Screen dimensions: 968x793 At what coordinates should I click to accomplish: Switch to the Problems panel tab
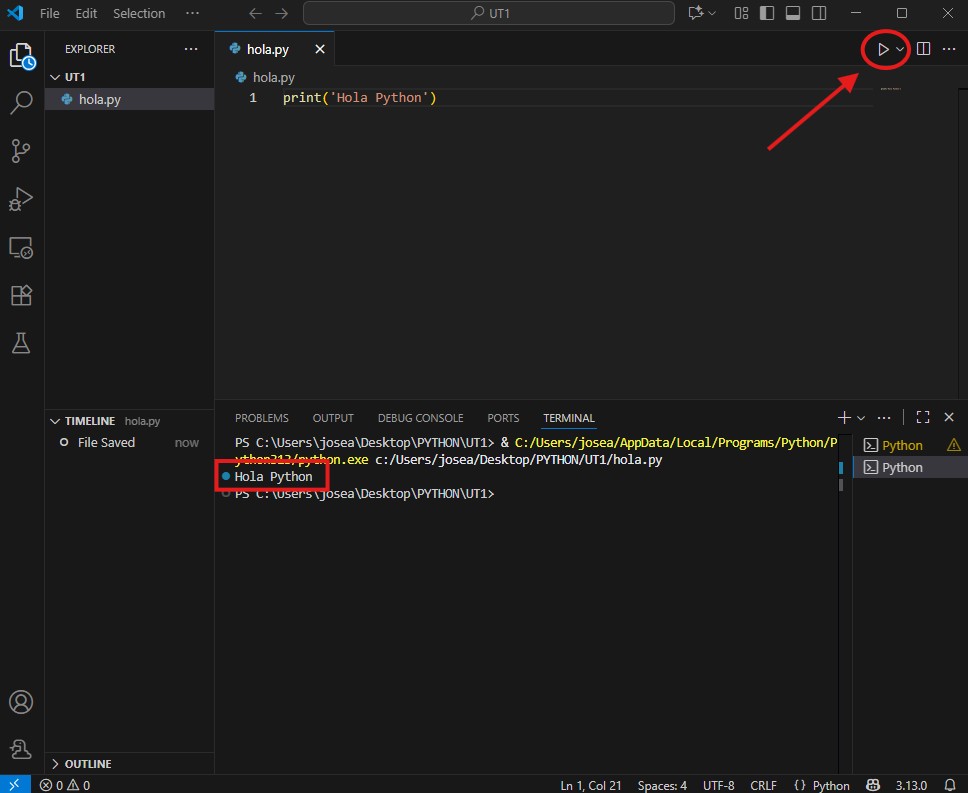(x=262, y=418)
